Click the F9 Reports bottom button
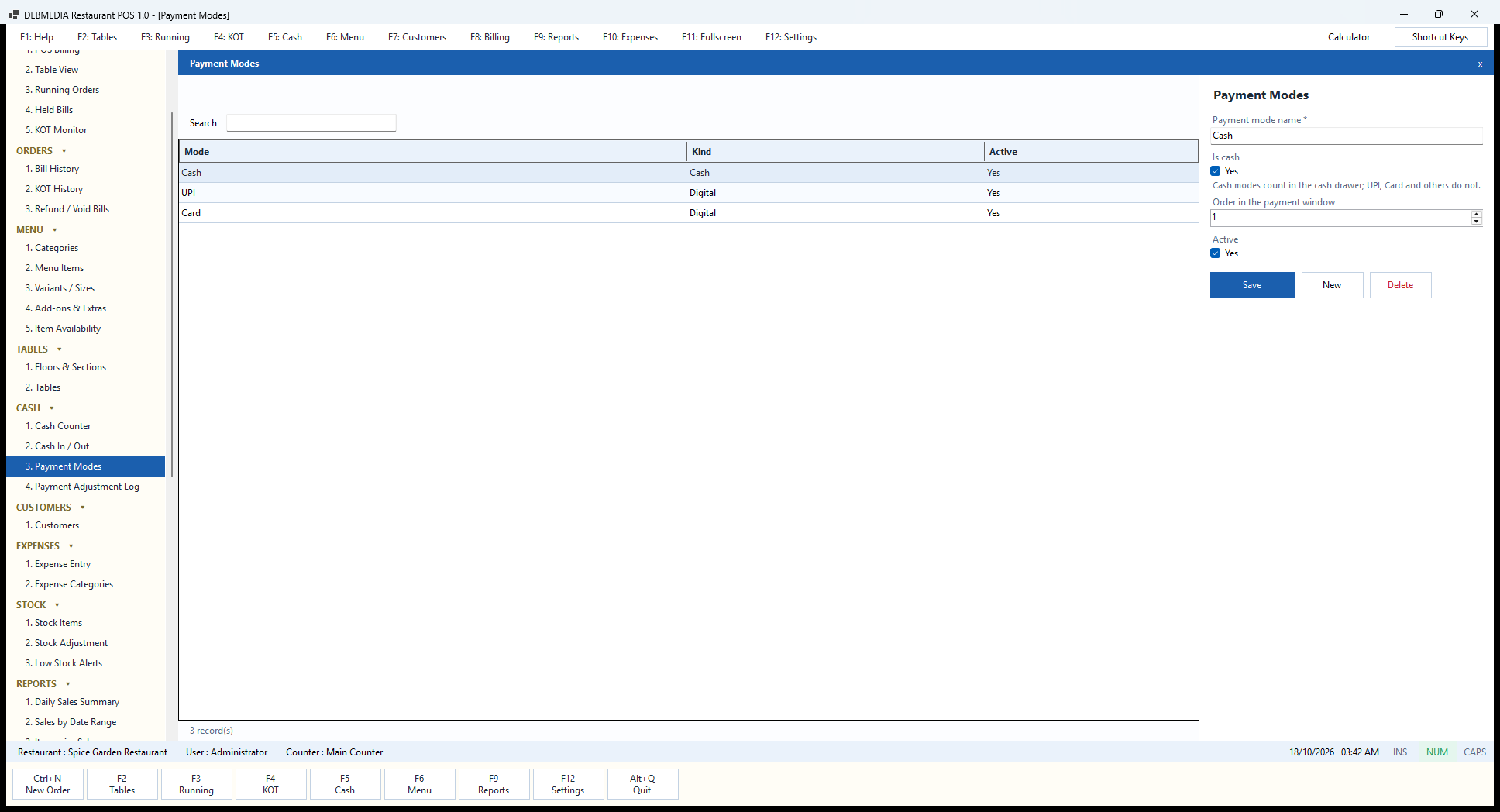 click(x=494, y=784)
